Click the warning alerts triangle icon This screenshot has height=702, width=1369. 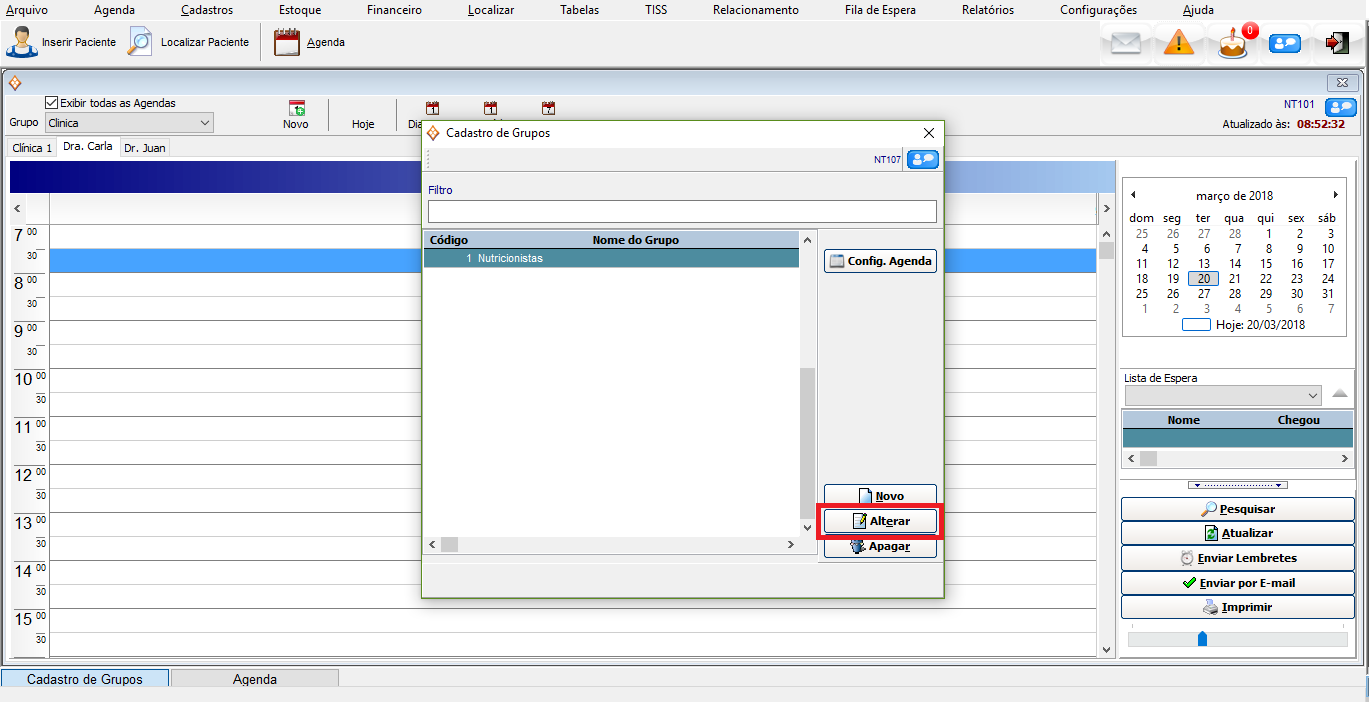point(1179,43)
